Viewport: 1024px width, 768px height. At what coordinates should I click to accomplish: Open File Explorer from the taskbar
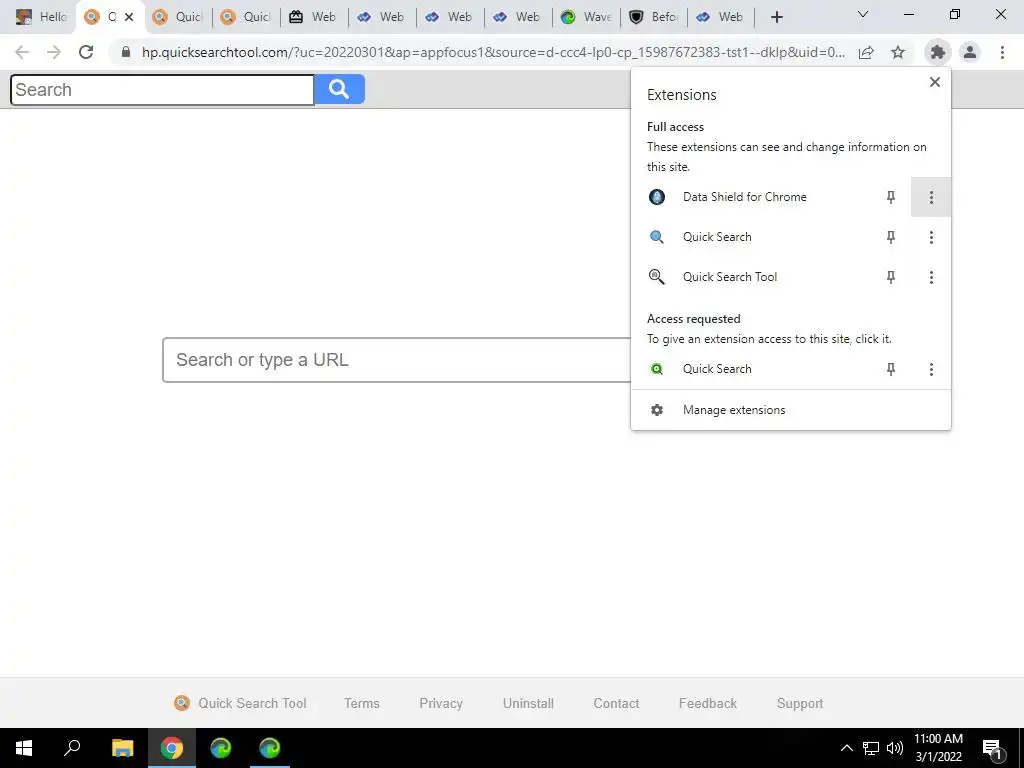coord(122,748)
